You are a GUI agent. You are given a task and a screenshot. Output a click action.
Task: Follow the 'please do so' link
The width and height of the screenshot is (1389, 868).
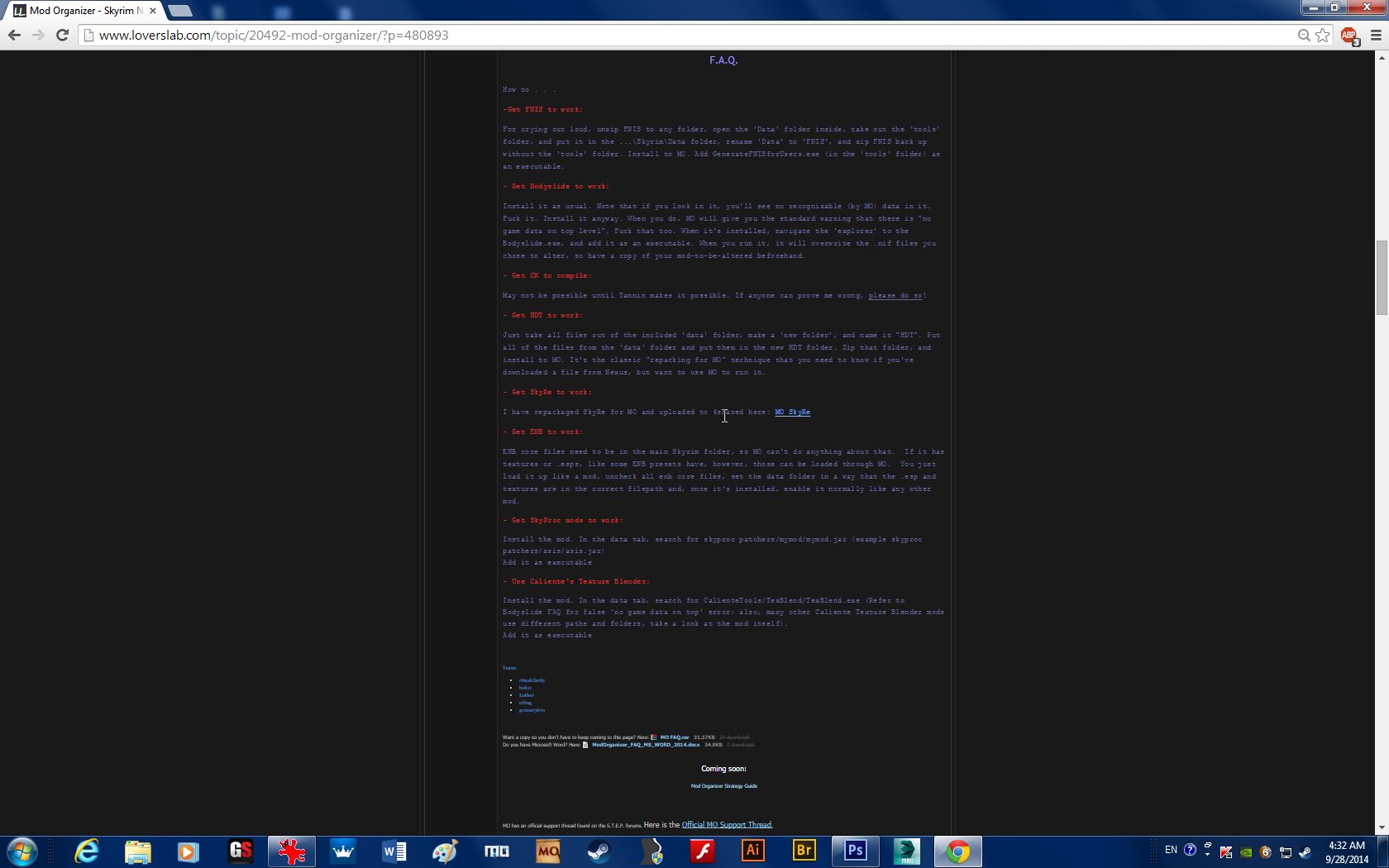(895, 295)
